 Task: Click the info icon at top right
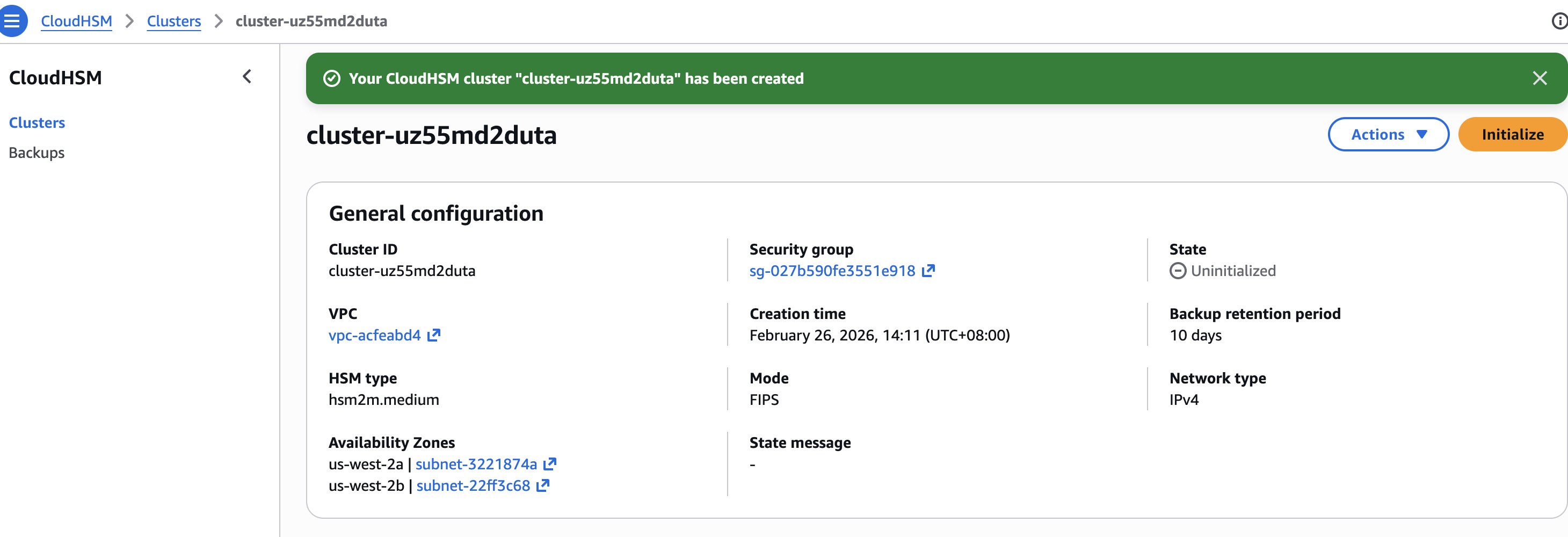click(x=1559, y=21)
